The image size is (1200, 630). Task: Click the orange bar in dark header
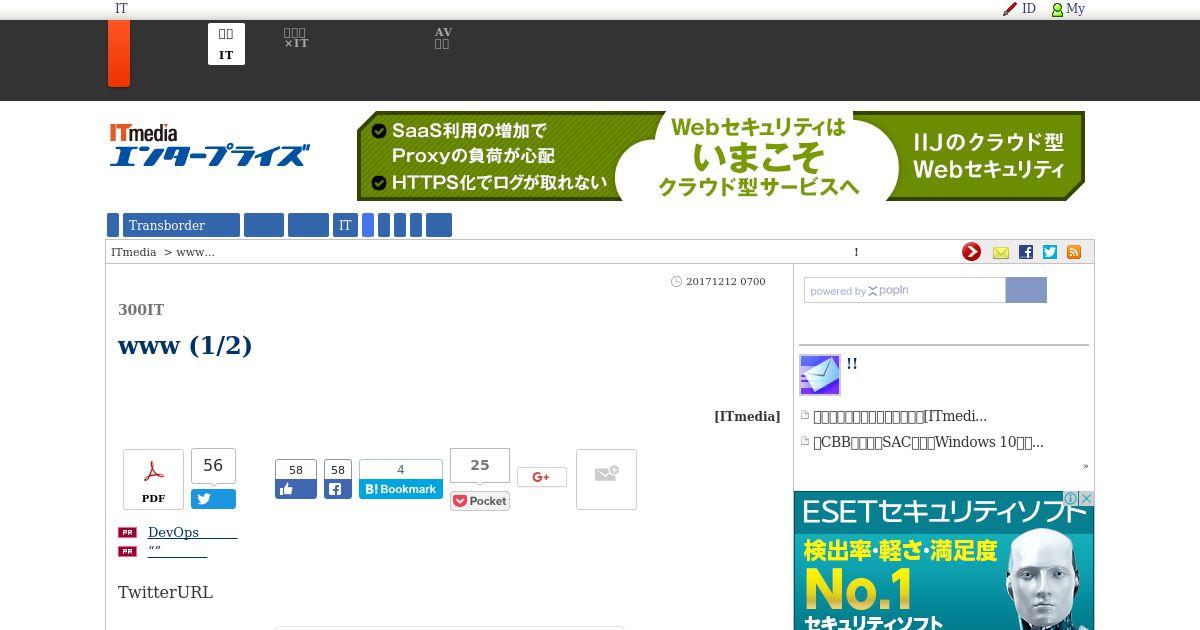pyautogui.click(x=119, y=53)
